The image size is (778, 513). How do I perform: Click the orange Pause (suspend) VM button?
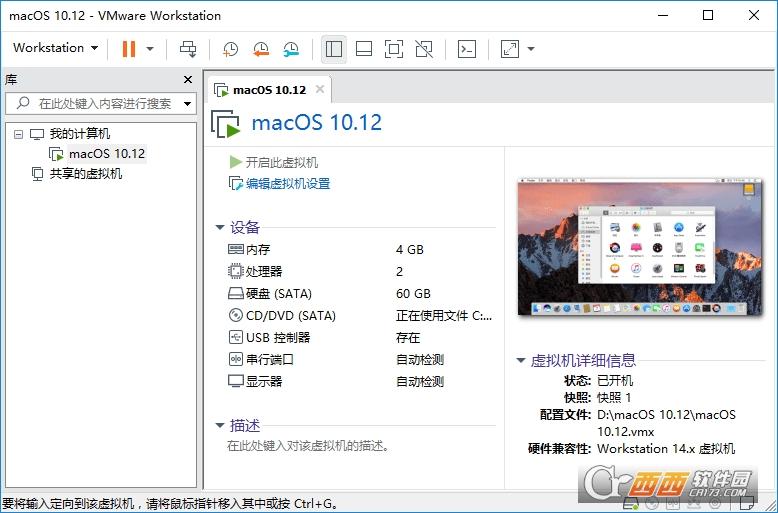(129, 49)
